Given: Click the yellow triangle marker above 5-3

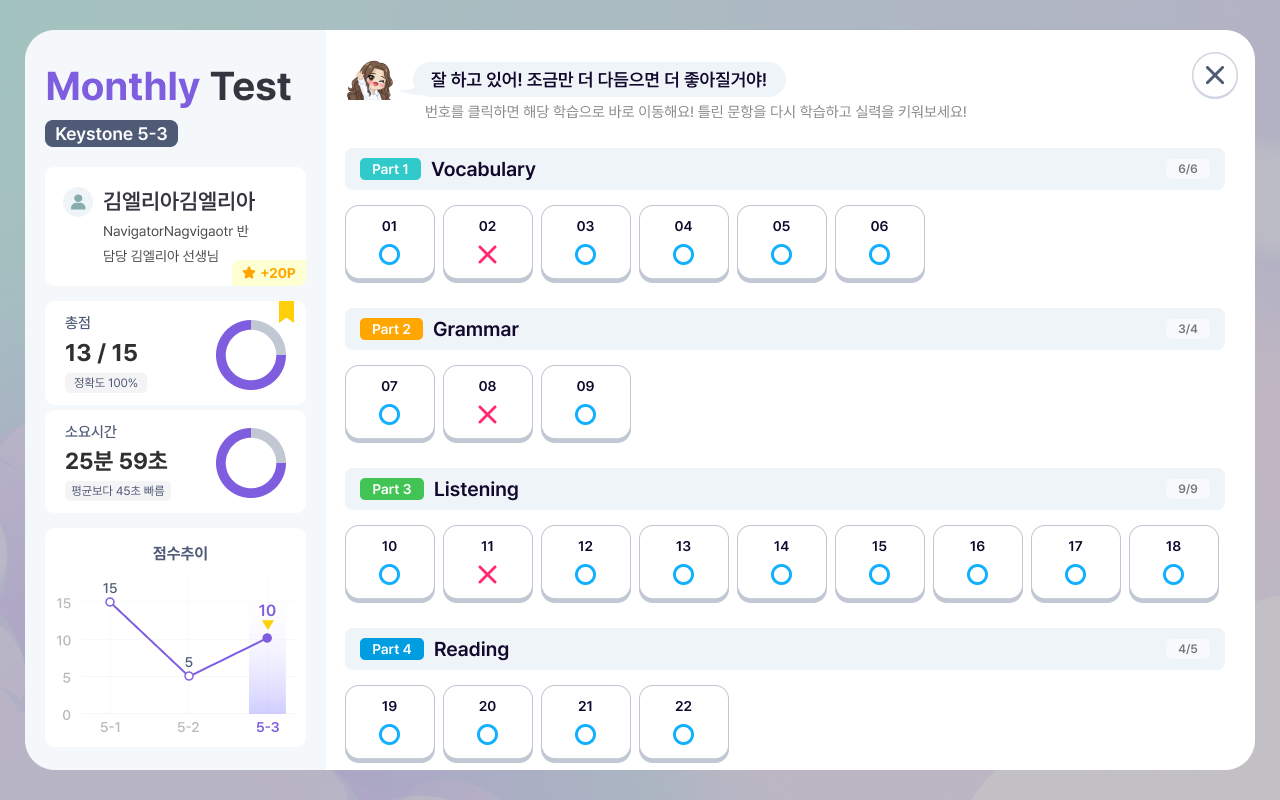Looking at the screenshot, I should coord(267,625).
